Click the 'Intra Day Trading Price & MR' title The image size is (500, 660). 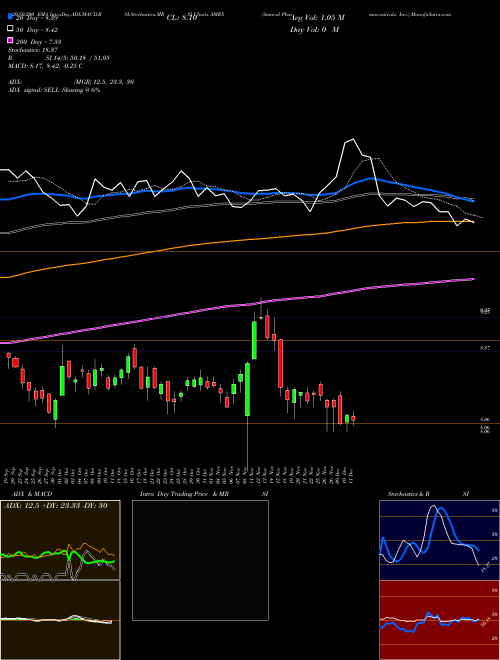pyautogui.click(x=184, y=494)
